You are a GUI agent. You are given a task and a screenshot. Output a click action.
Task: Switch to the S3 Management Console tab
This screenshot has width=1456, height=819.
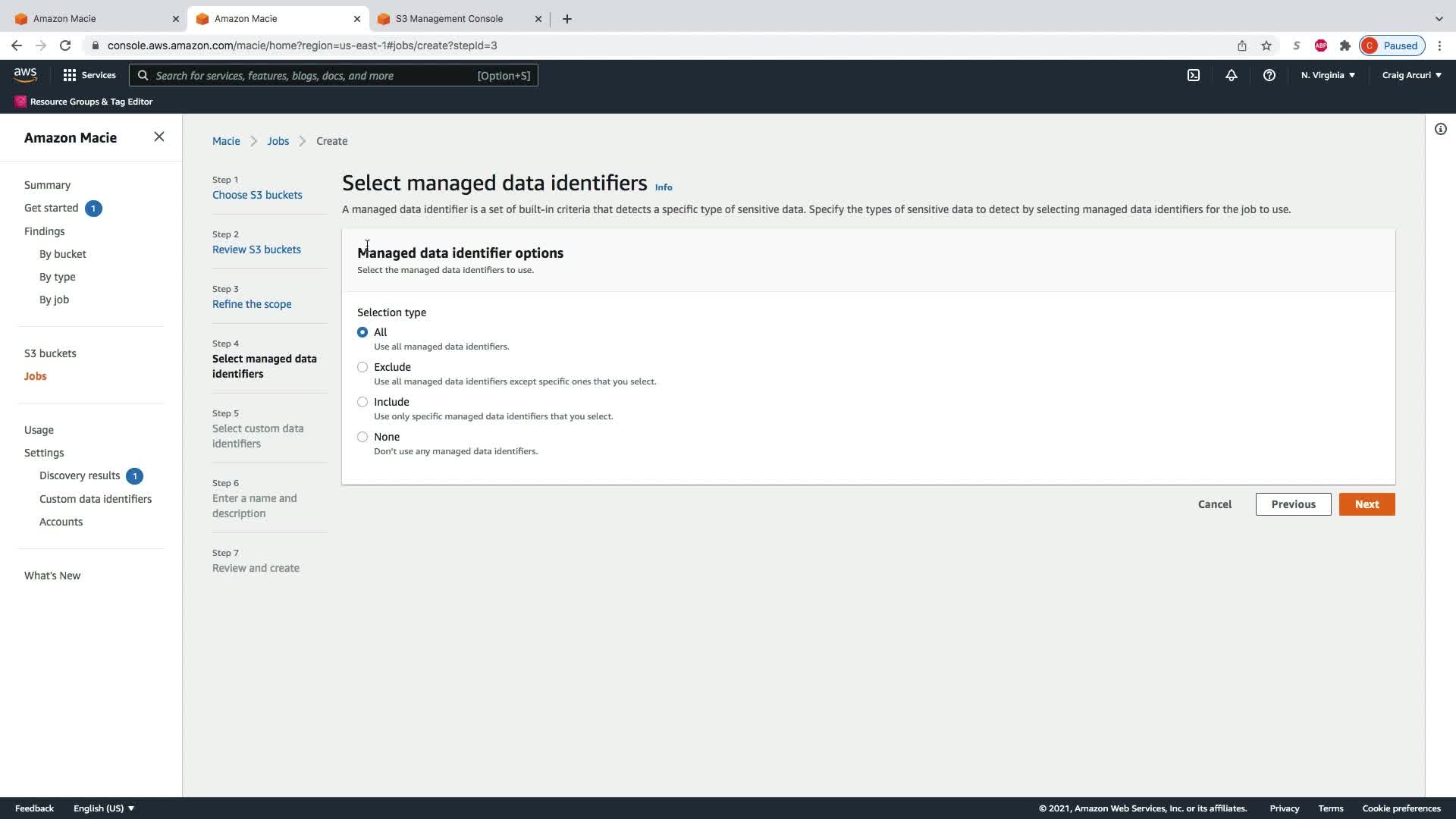click(x=449, y=18)
